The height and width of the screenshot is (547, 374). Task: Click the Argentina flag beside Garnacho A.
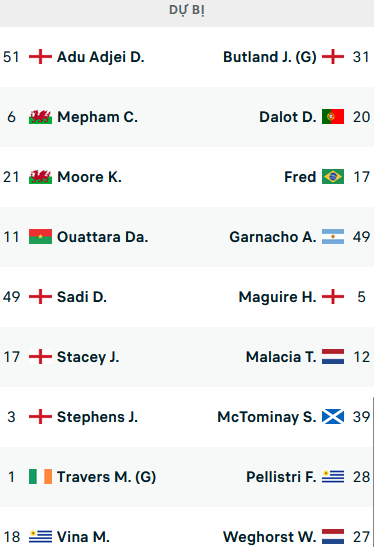point(333,237)
